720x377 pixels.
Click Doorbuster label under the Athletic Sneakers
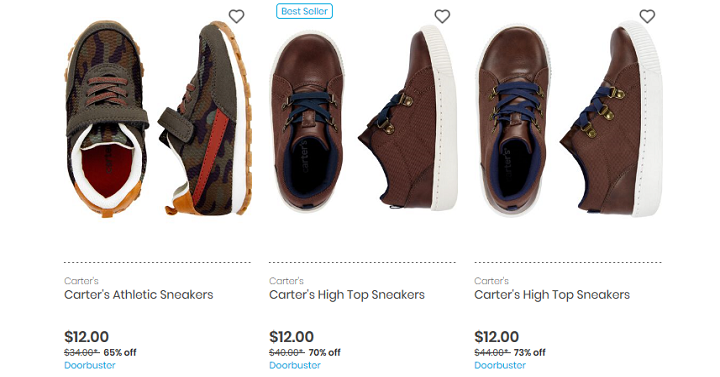pyautogui.click(x=90, y=365)
